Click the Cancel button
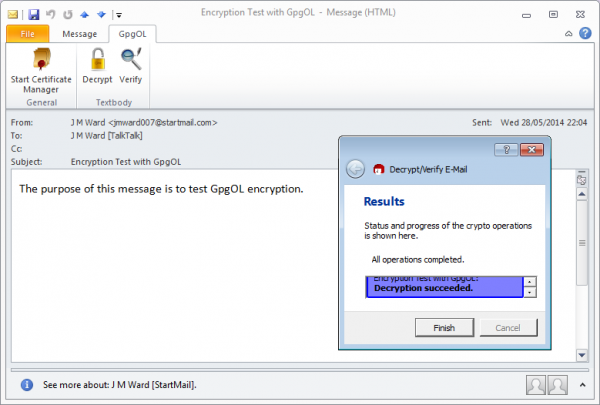Image resolution: width=600 pixels, height=405 pixels. click(x=508, y=328)
